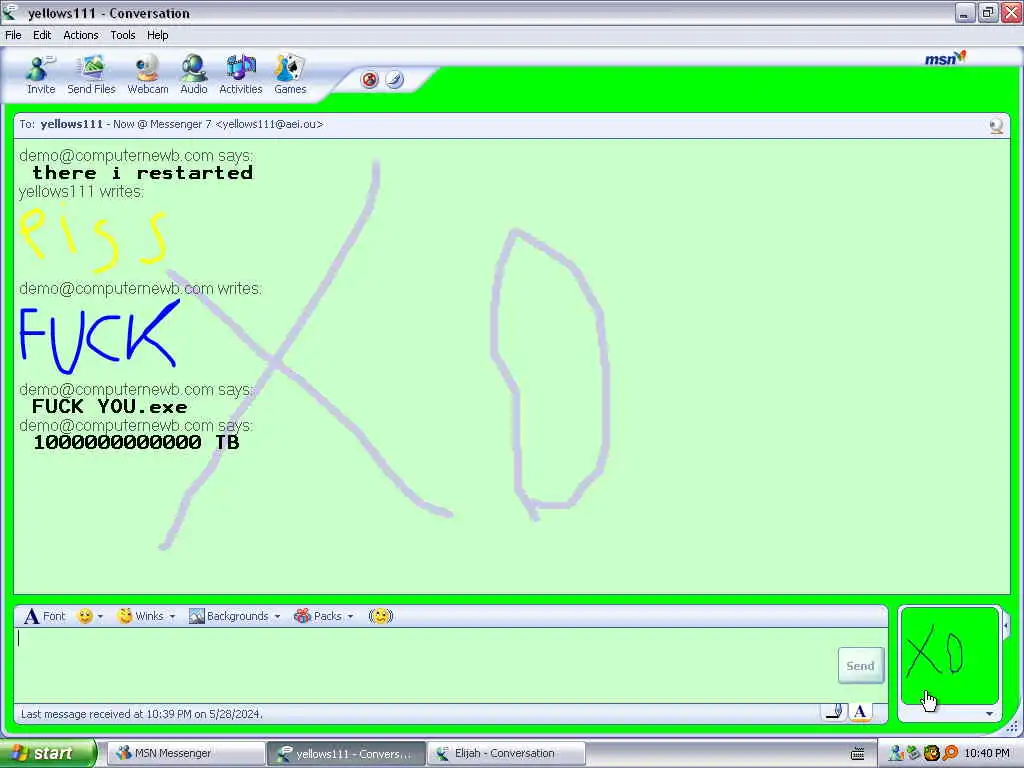Open the Edit menu
This screenshot has width=1024, height=768.
pos(42,35)
